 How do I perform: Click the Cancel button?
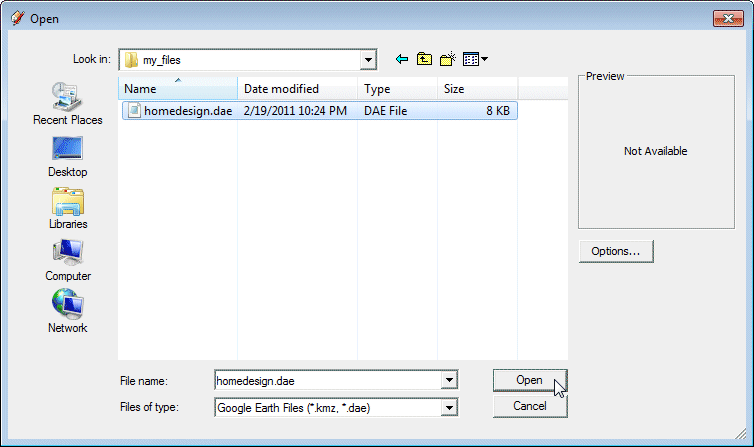coord(529,406)
